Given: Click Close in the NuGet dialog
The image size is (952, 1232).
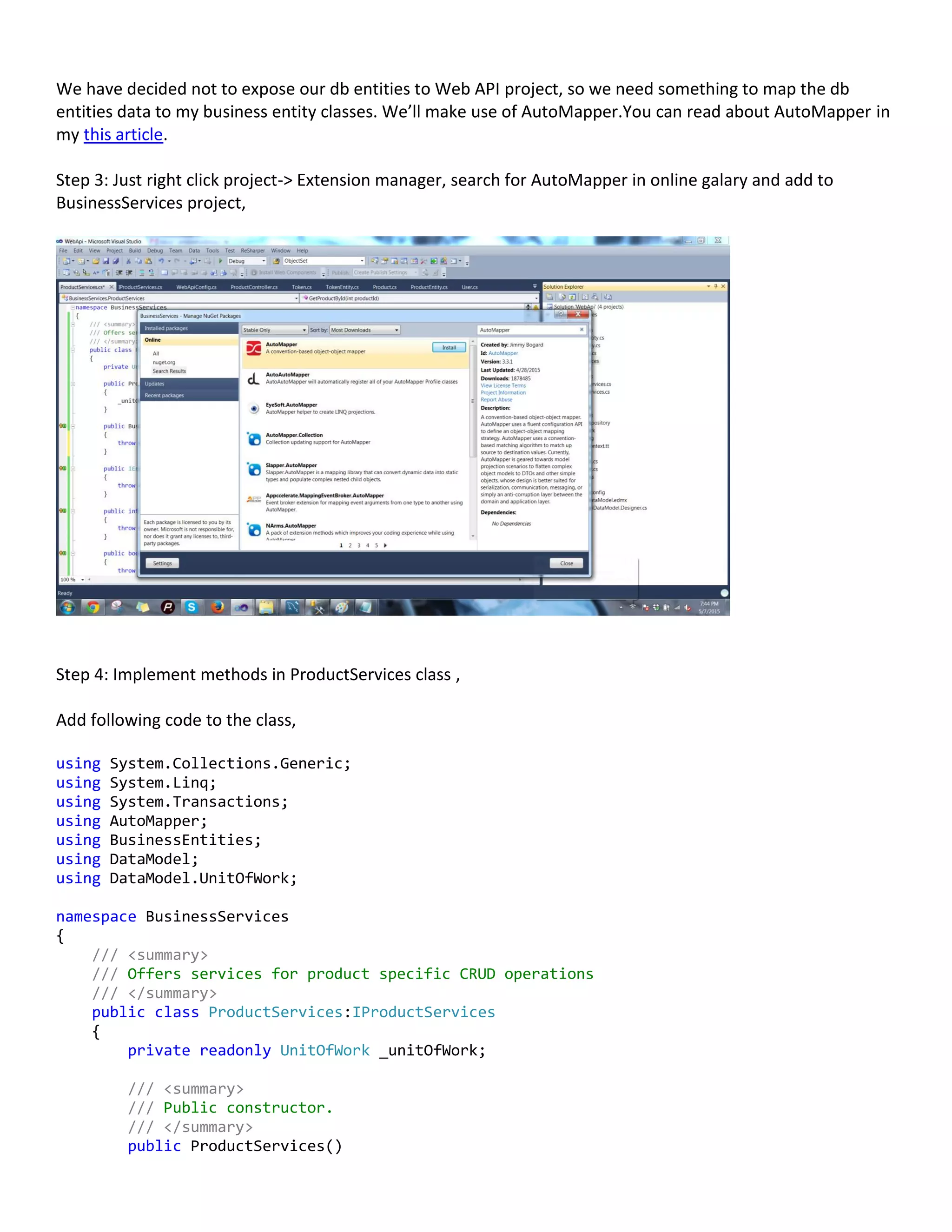Looking at the screenshot, I should [566, 563].
